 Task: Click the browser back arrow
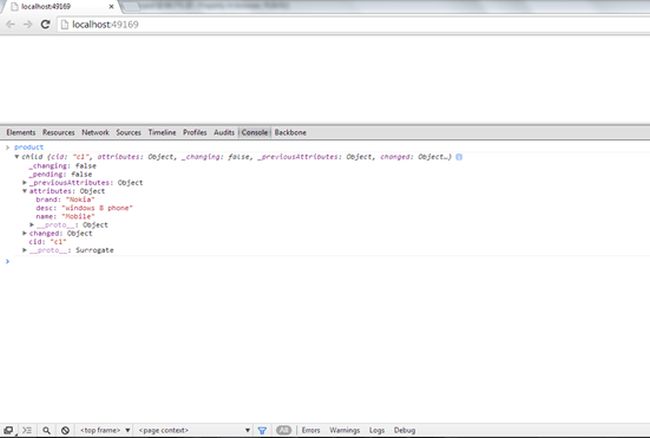point(11,24)
